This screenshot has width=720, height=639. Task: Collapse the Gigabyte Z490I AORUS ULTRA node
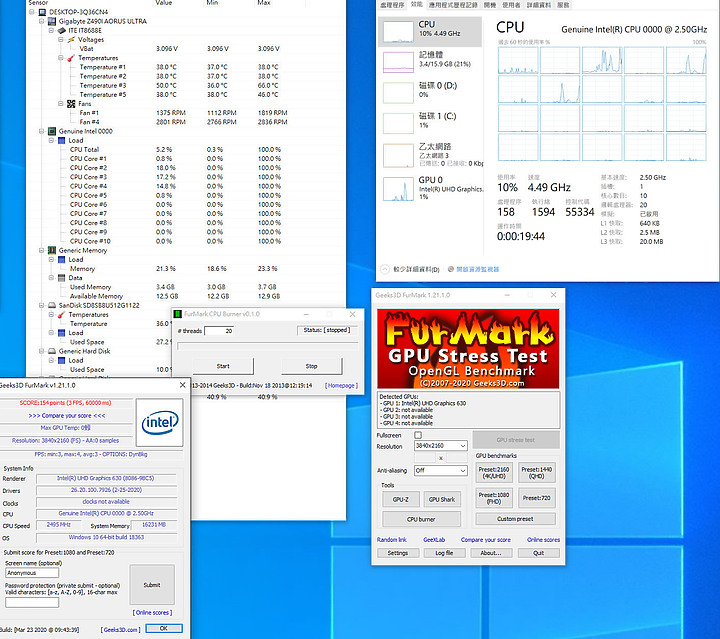click(41, 21)
